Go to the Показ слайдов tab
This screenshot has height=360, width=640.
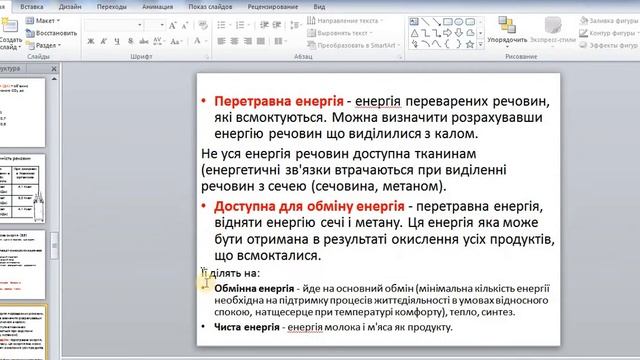click(x=210, y=7)
